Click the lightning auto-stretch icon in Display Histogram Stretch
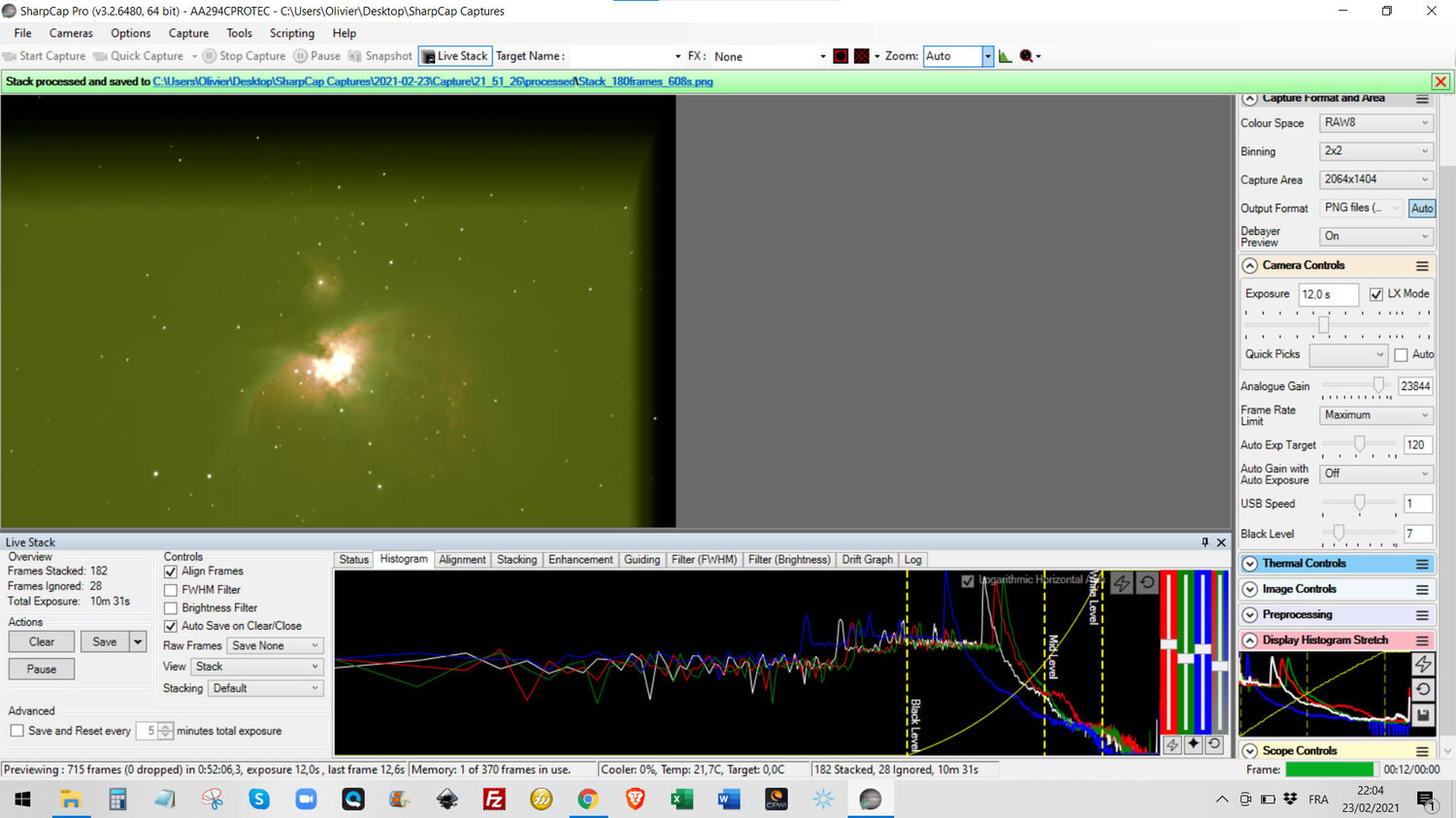Image resolution: width=1456 pixels, height=818 pixels. pyautogui.click(x=1423, y=664)
